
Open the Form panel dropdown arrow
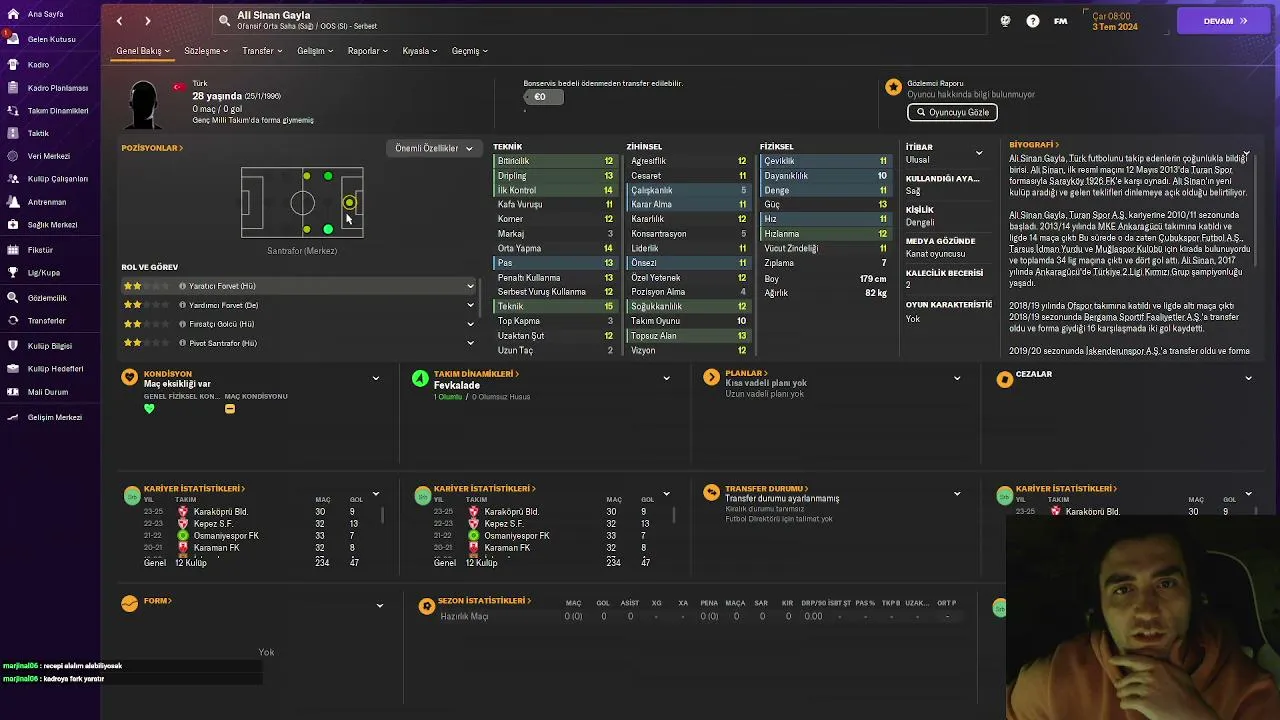point(379,605)
